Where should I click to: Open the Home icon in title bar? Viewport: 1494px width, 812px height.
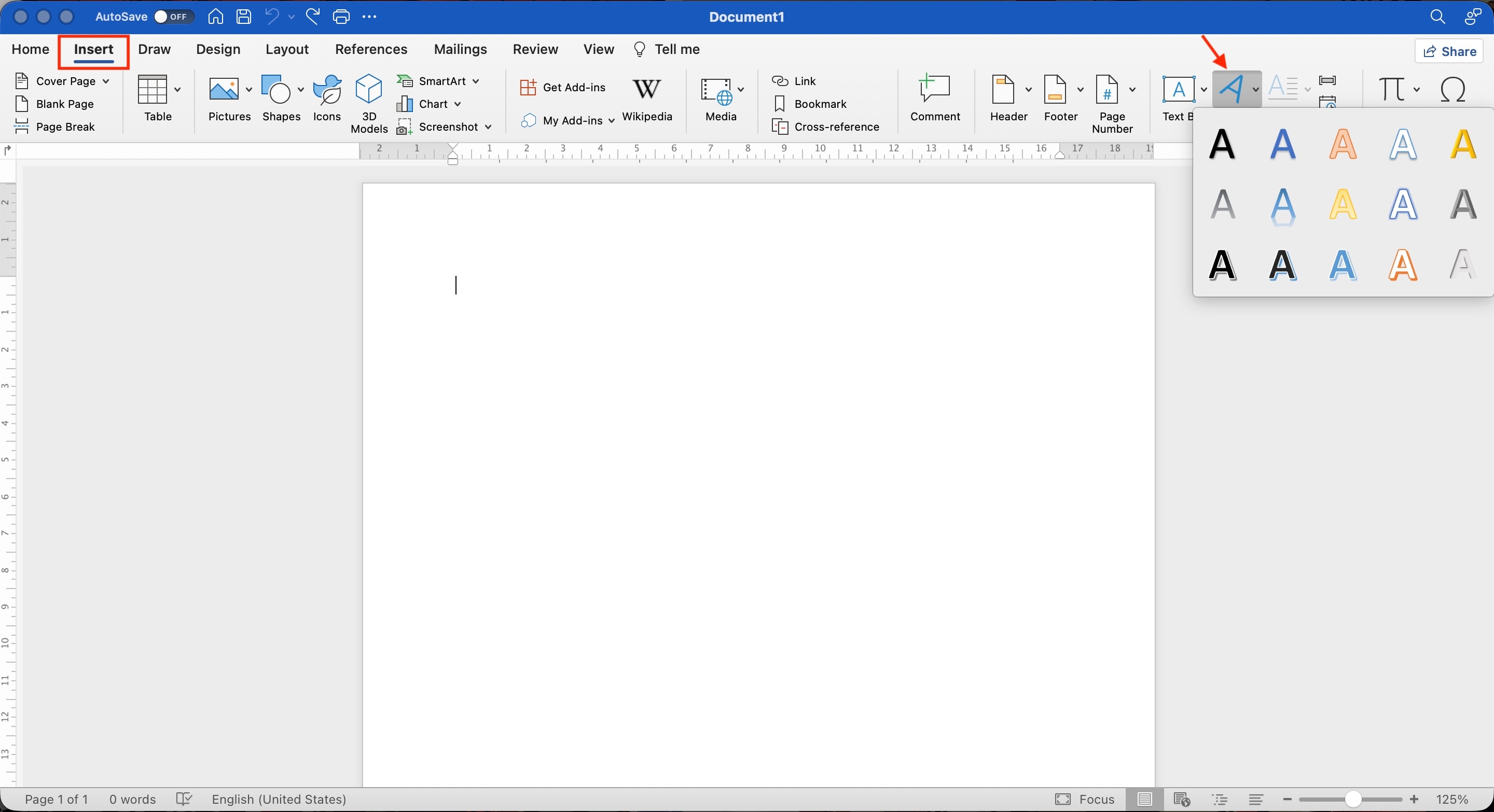click(215, 16)
